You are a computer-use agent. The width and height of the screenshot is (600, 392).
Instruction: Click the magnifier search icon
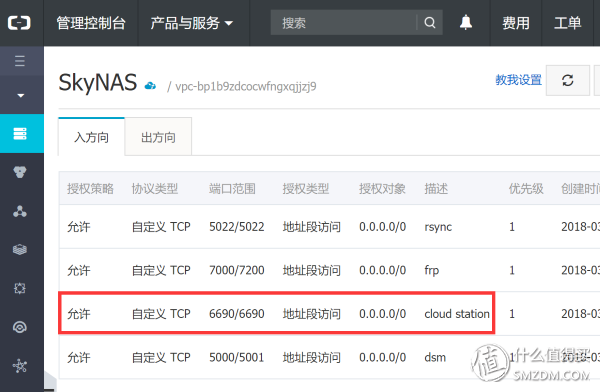(430, 23)
